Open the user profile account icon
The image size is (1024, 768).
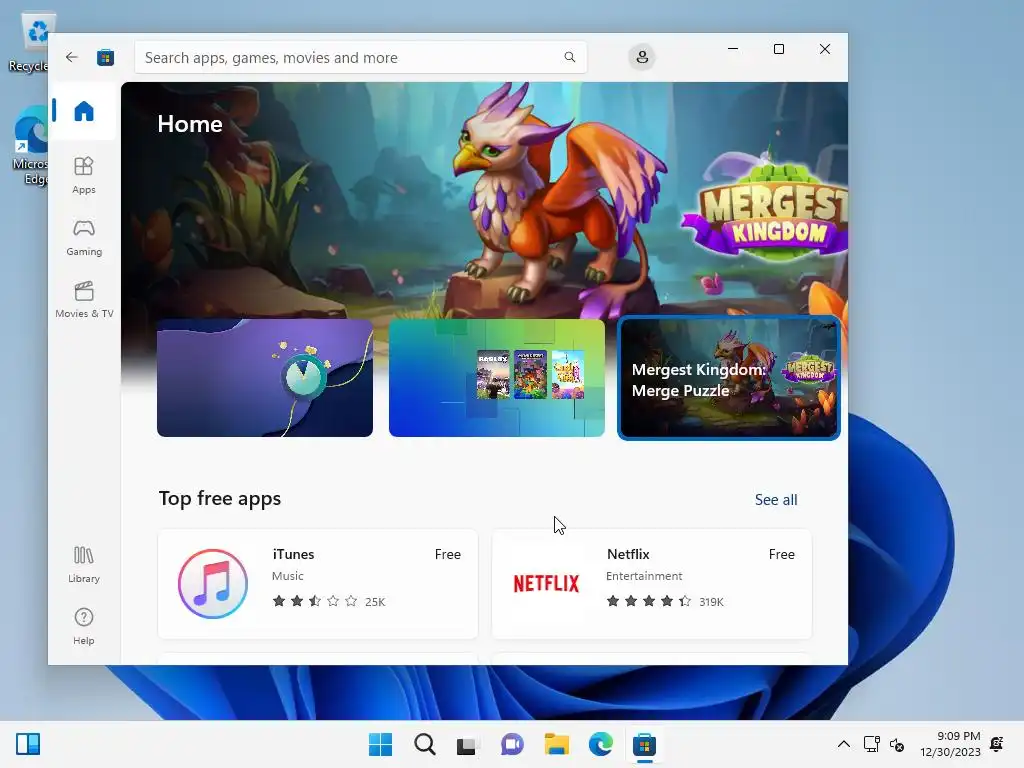pos(642,57)
